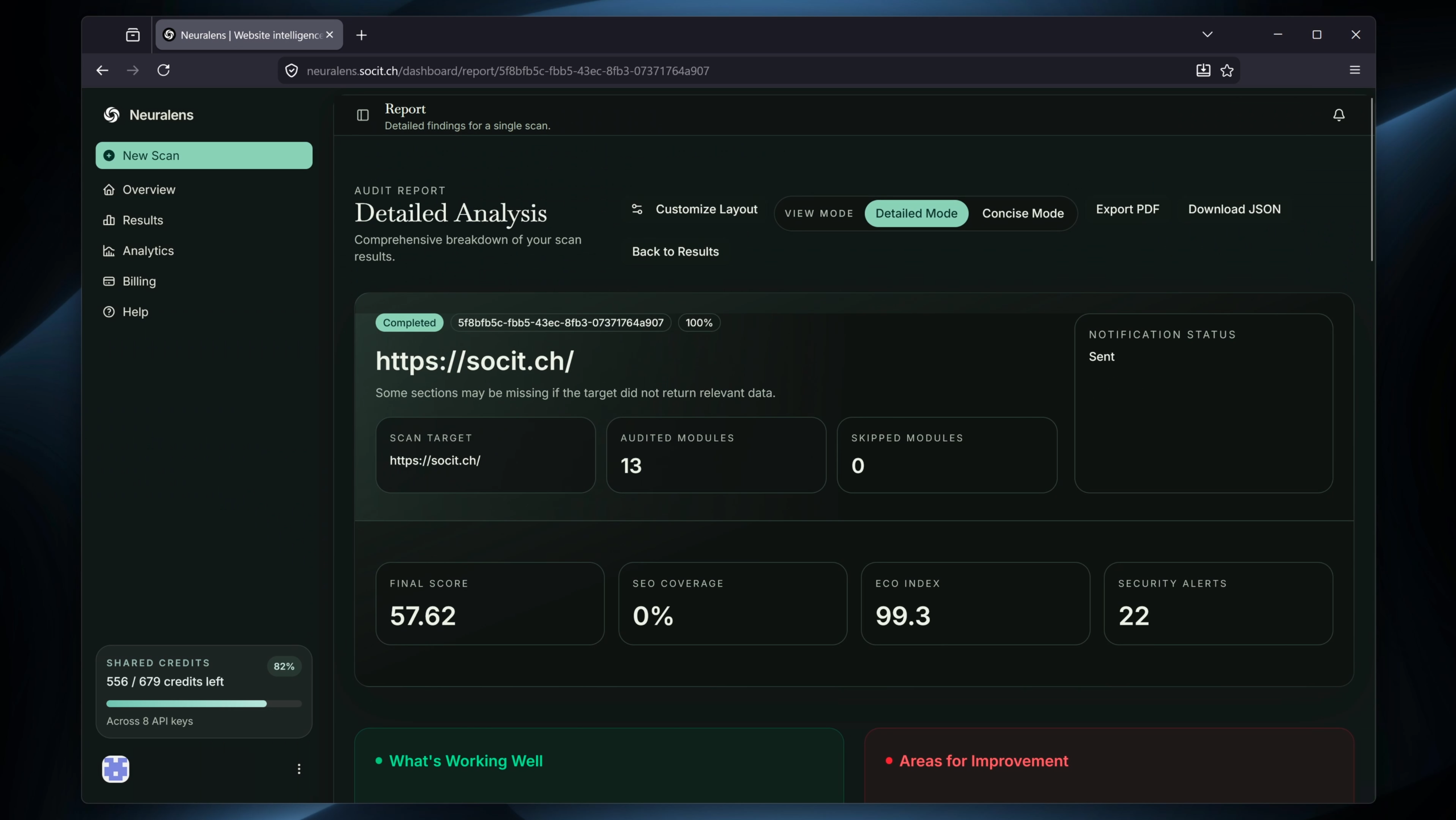Switch to Concise Mode view

pos(1023,214)
